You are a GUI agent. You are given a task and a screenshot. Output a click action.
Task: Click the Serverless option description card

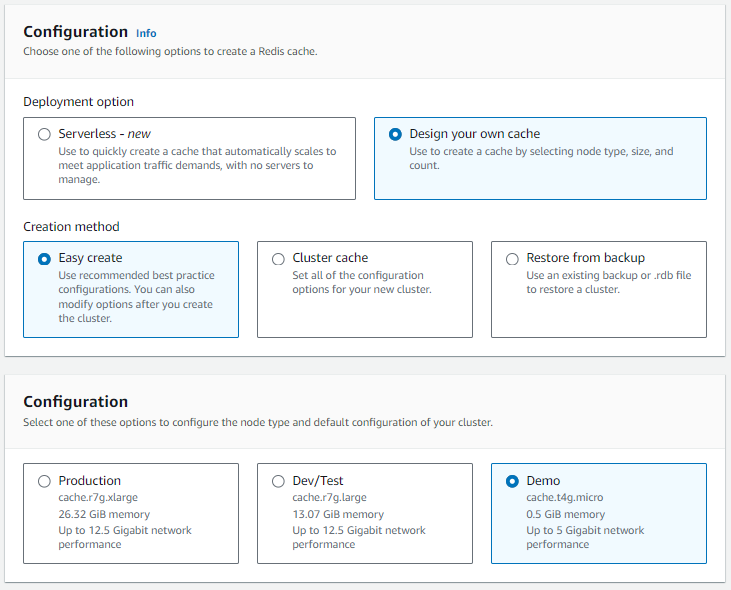[197, 165]
